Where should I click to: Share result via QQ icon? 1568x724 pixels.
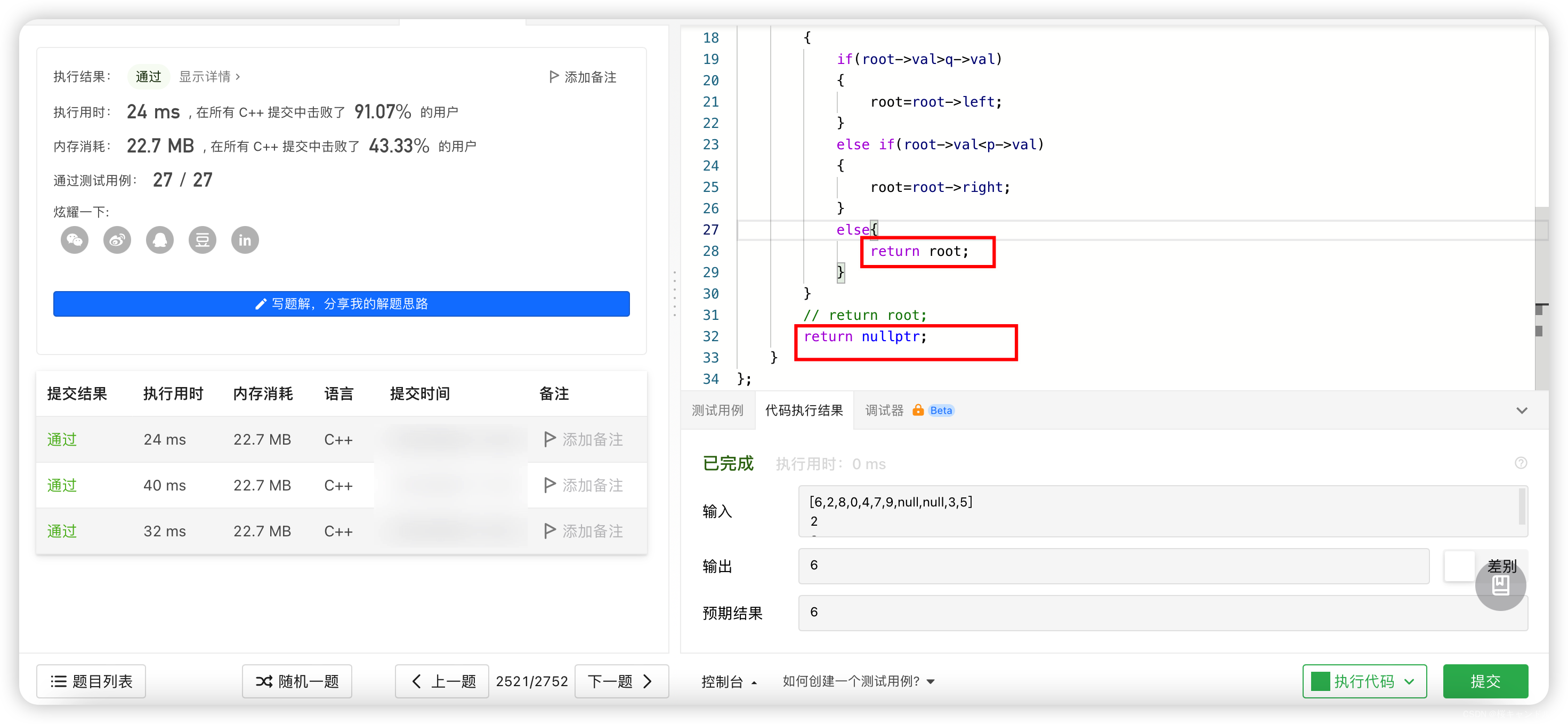coord(159,240)
